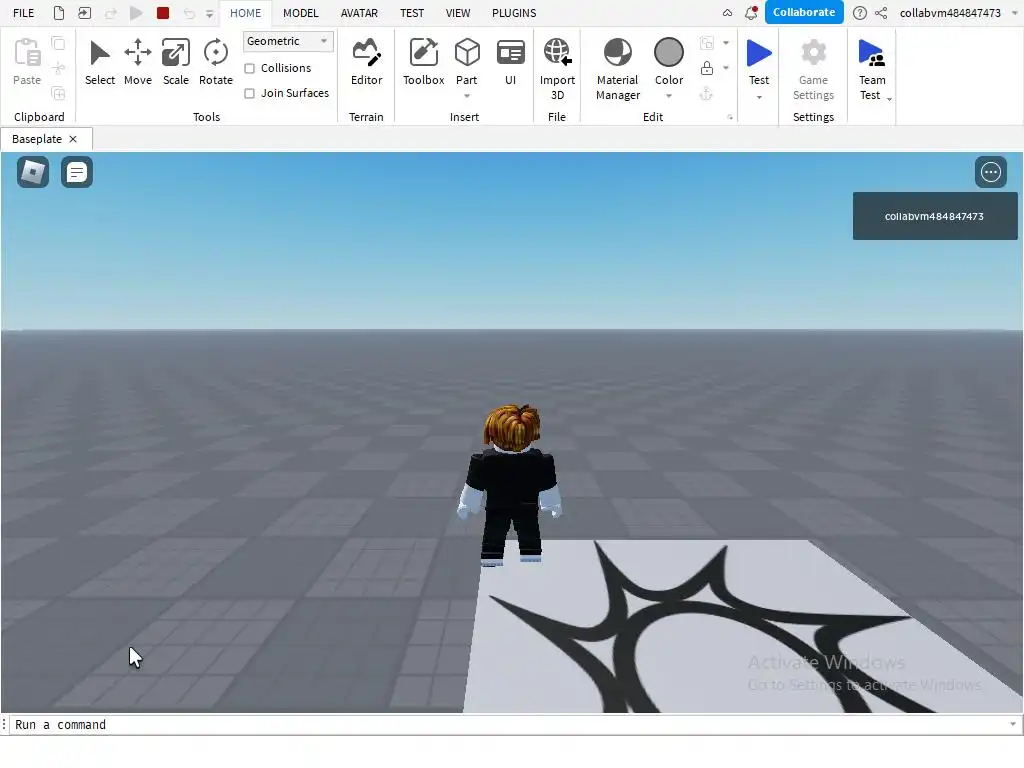The width and height of the screenshot is (1024, 768).
Task: Select the Baseplate document tab
Action: tap(37, 139)
